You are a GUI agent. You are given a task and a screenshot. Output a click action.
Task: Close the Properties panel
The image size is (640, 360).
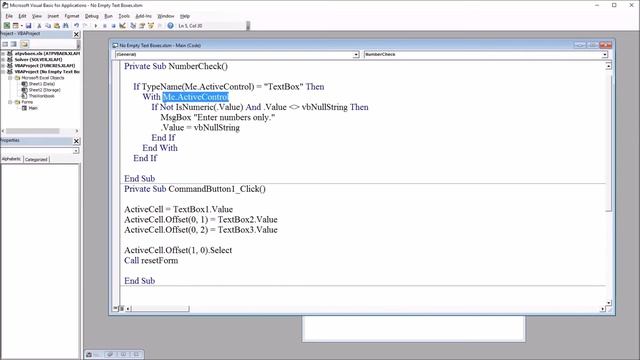(x=76, y=141)
